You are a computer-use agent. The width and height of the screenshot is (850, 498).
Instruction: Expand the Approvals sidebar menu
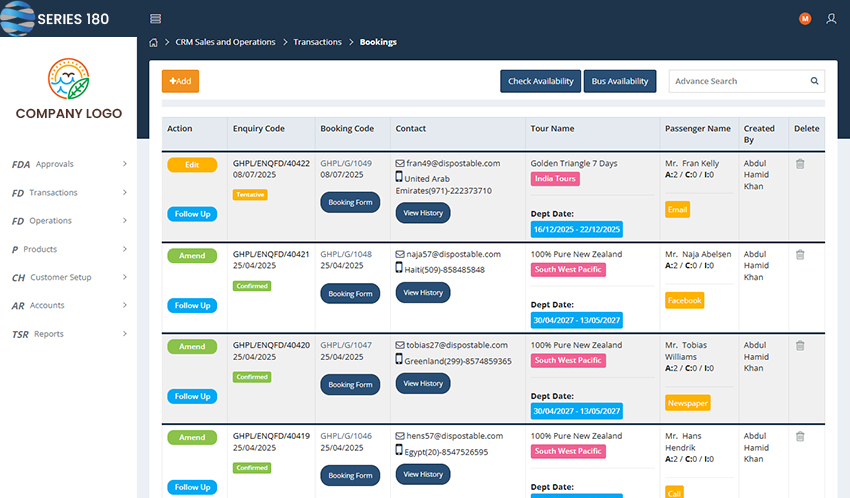68,164
